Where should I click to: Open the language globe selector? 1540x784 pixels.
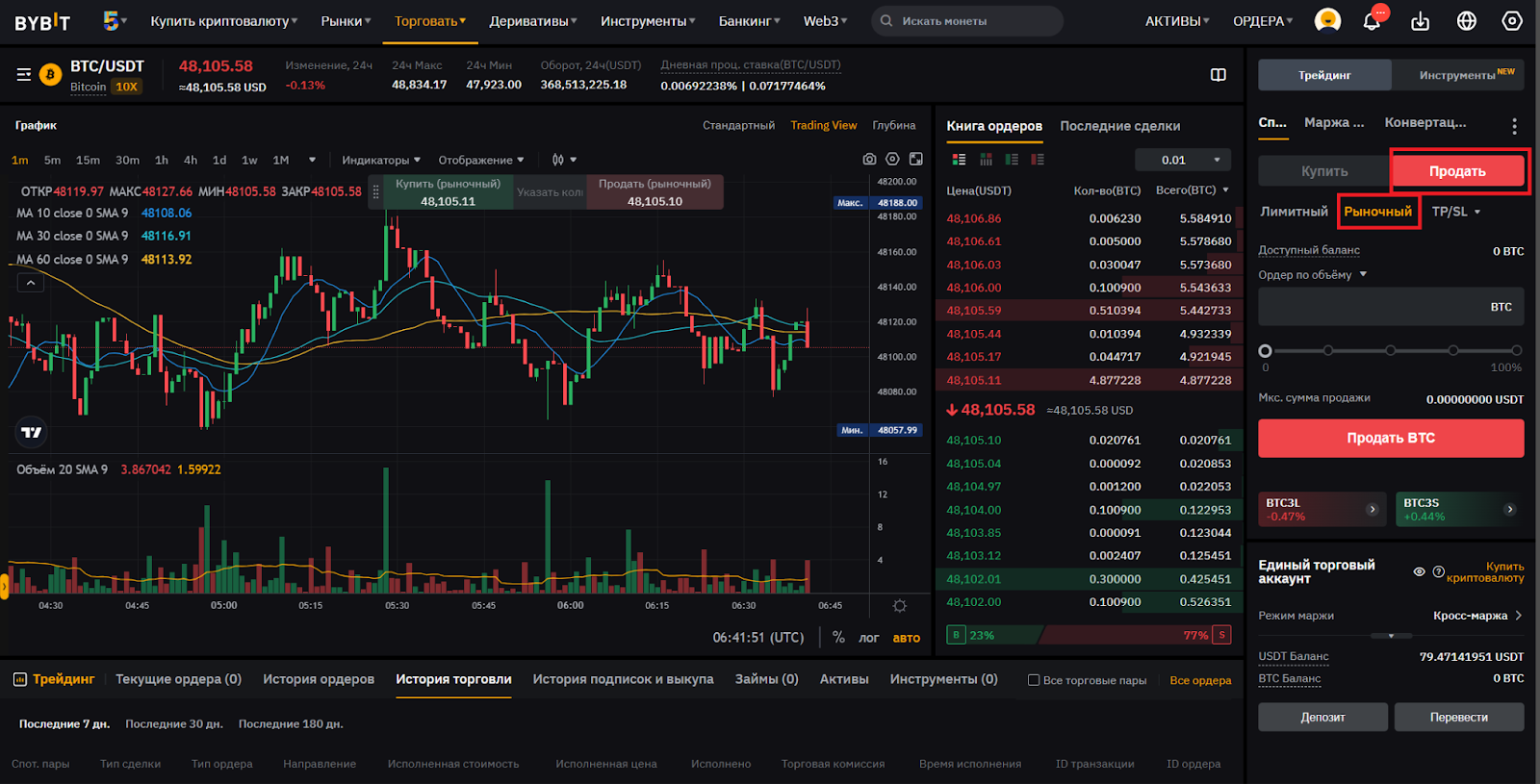[1466, 21]
